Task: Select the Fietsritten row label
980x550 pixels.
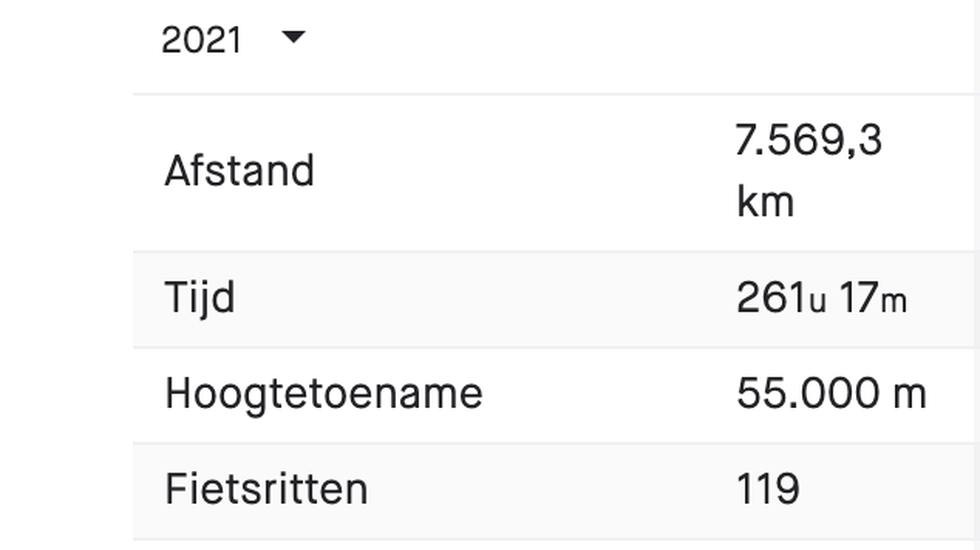Action: (266, 489)
